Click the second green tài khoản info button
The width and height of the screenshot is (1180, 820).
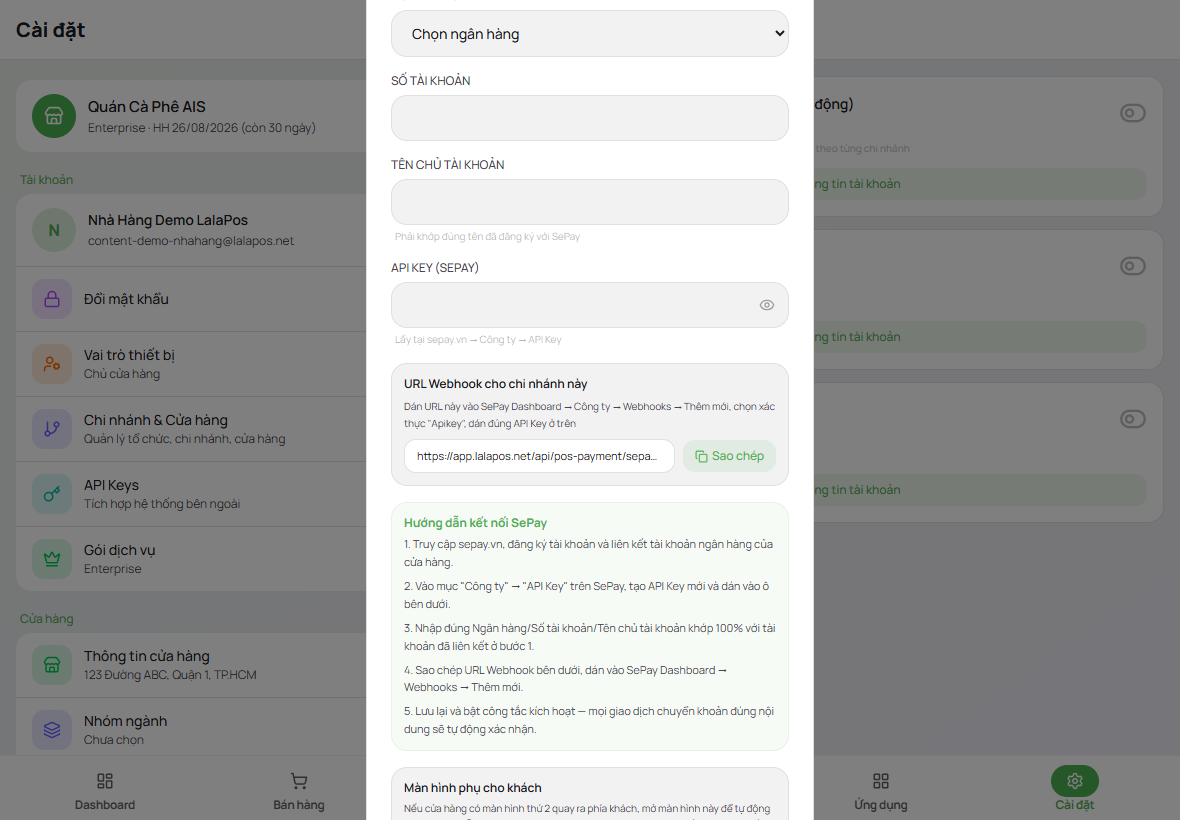(981, 336)
